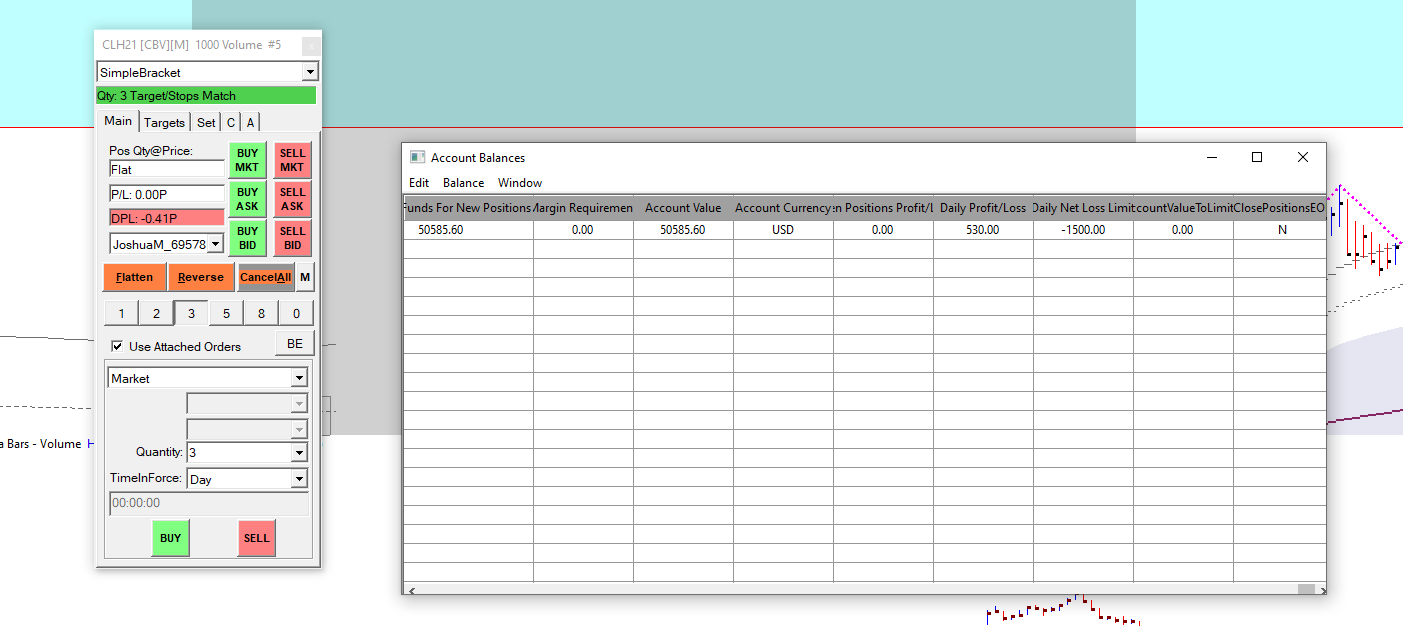This screenshot has width=1403, height=626.
Task: Click the -1500.00 loss limit cell
Action: coord(1083,230)
